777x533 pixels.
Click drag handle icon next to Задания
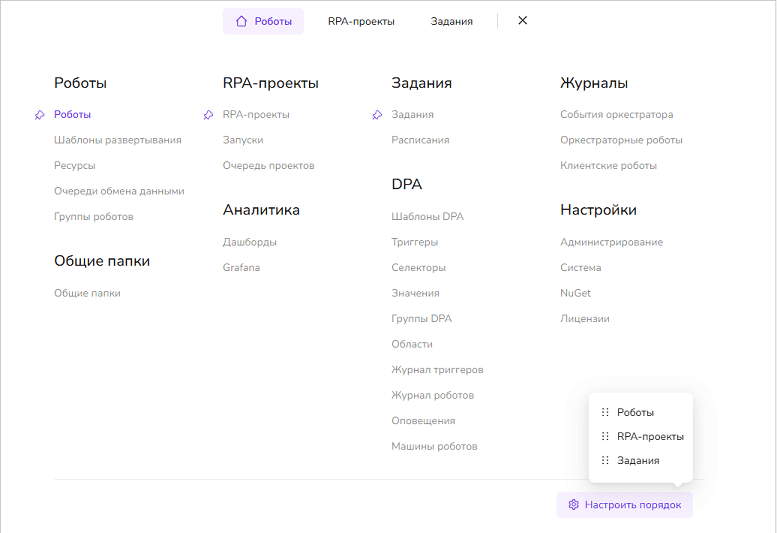pos(605,461)
